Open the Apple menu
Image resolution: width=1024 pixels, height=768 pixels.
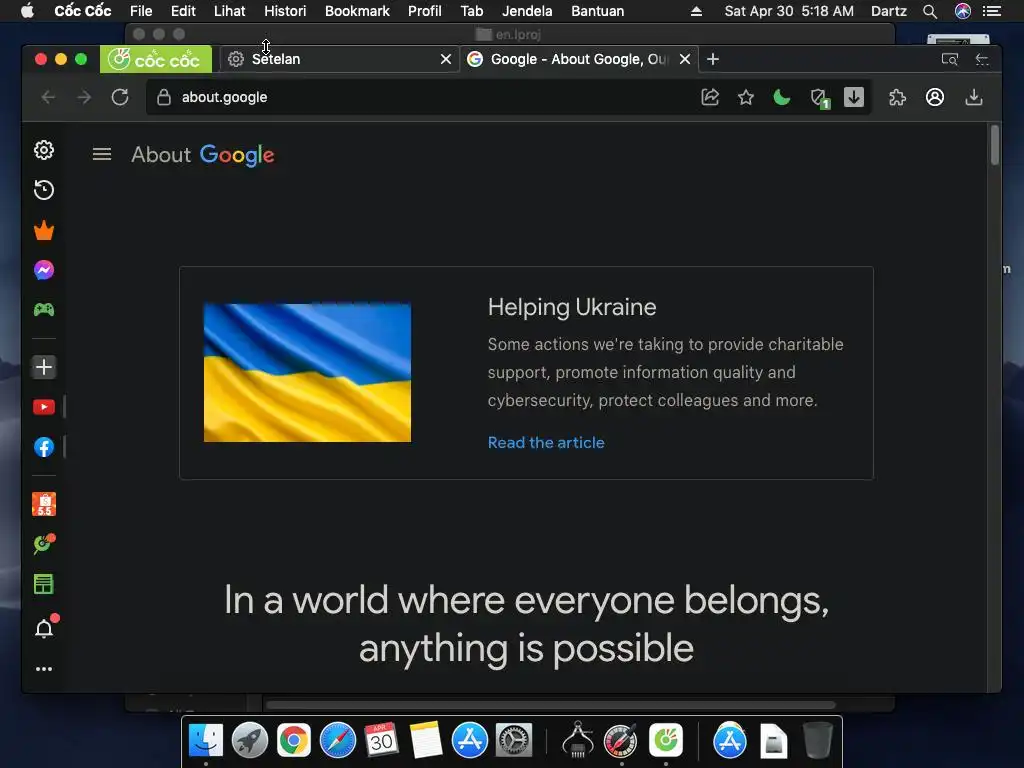point(27,11)
